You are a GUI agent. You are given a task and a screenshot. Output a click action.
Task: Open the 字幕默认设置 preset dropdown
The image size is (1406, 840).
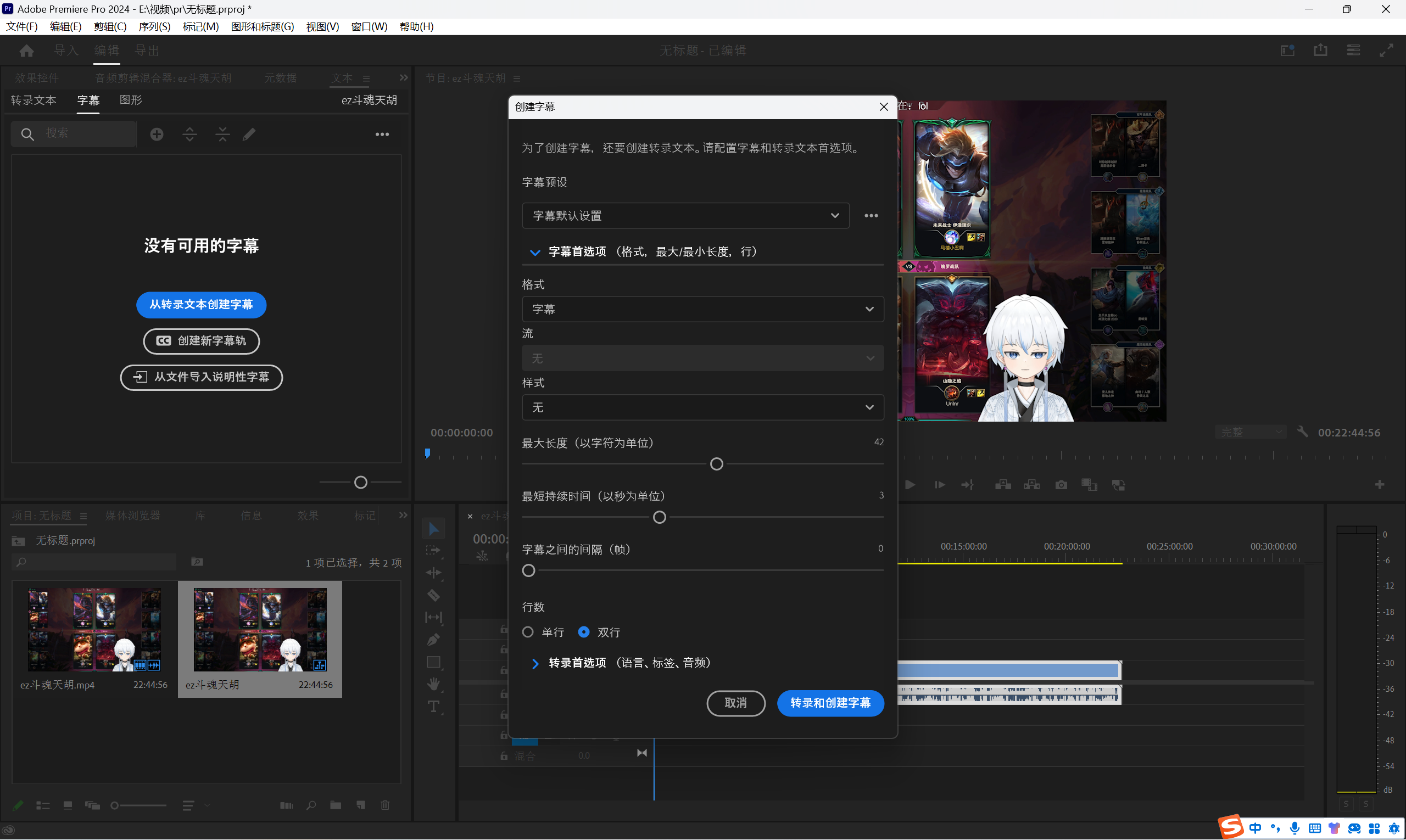685,216
